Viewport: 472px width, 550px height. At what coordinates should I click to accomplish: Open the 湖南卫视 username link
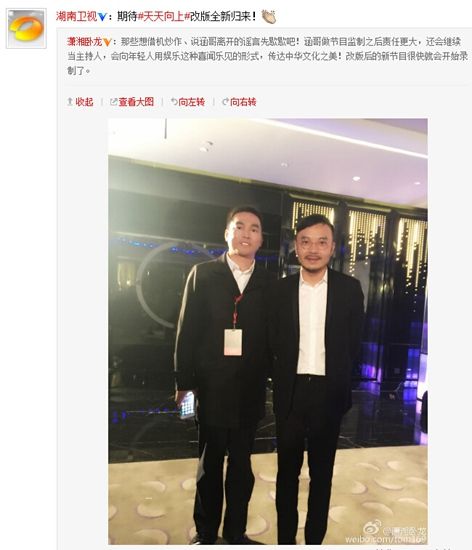click(76, 16)
